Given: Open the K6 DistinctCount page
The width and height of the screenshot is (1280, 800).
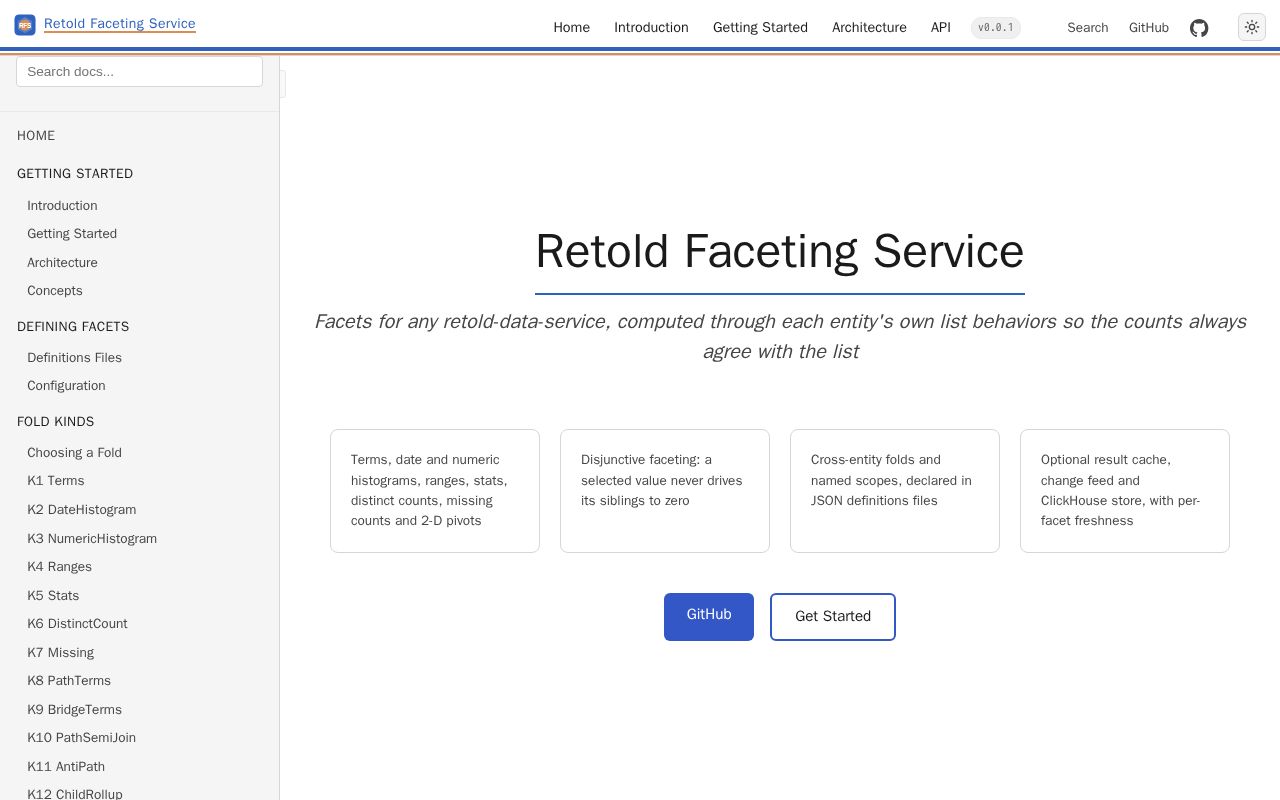Looking at the screenshot, I should point(77,624).
